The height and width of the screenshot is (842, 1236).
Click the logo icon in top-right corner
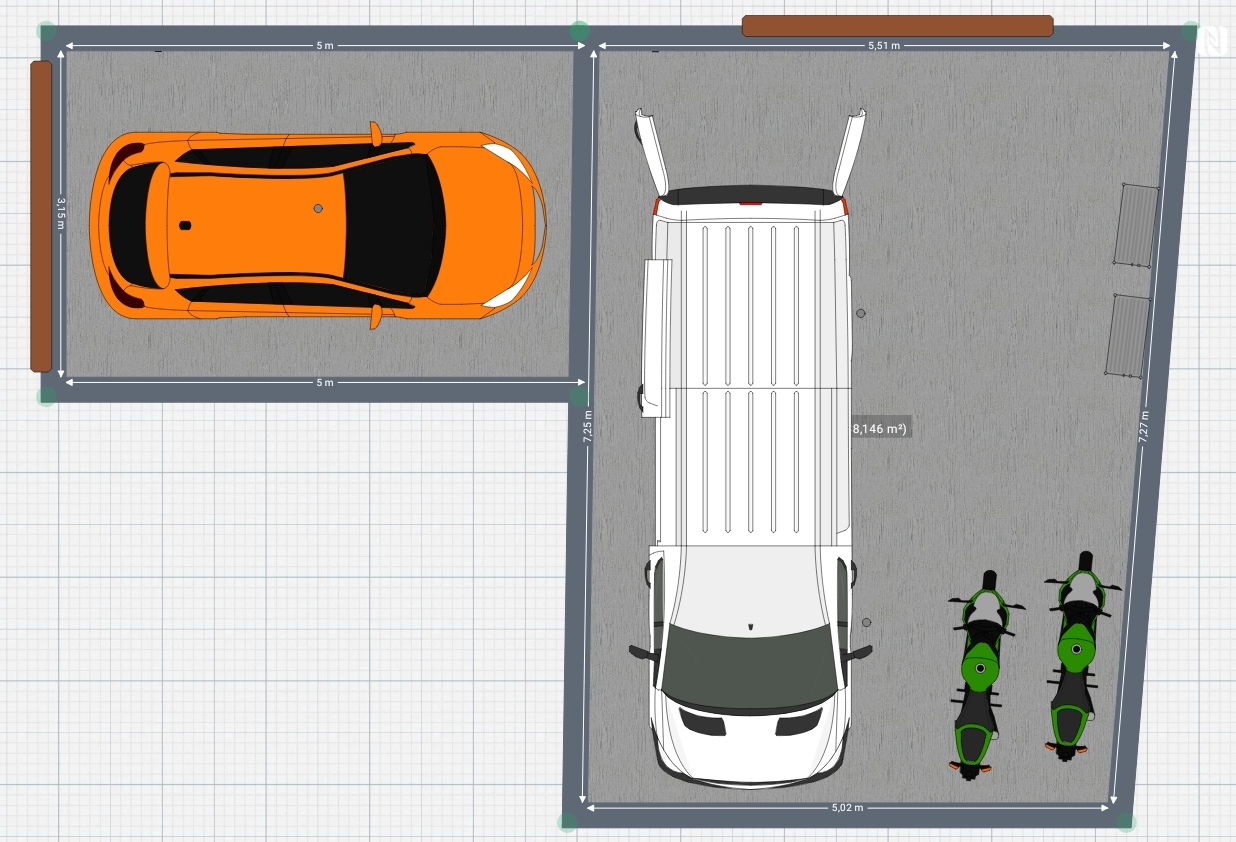(x=1212, y=40)
